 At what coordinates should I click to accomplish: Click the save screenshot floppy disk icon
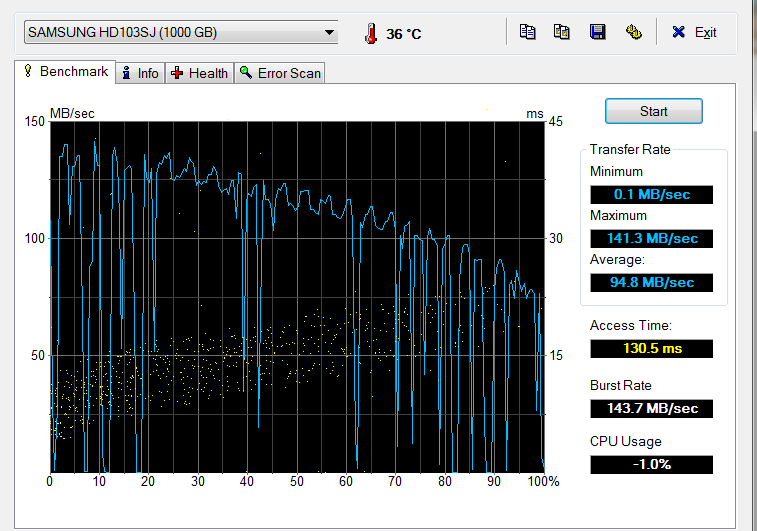pos(598,32)
